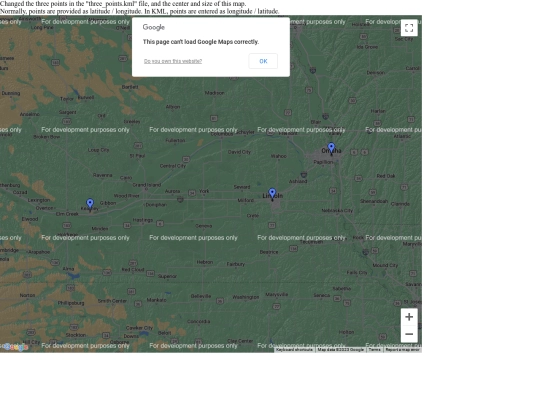The width and height of the screenshot is (540, 405).
Task: Click the Superior town label
Action: 167,276
